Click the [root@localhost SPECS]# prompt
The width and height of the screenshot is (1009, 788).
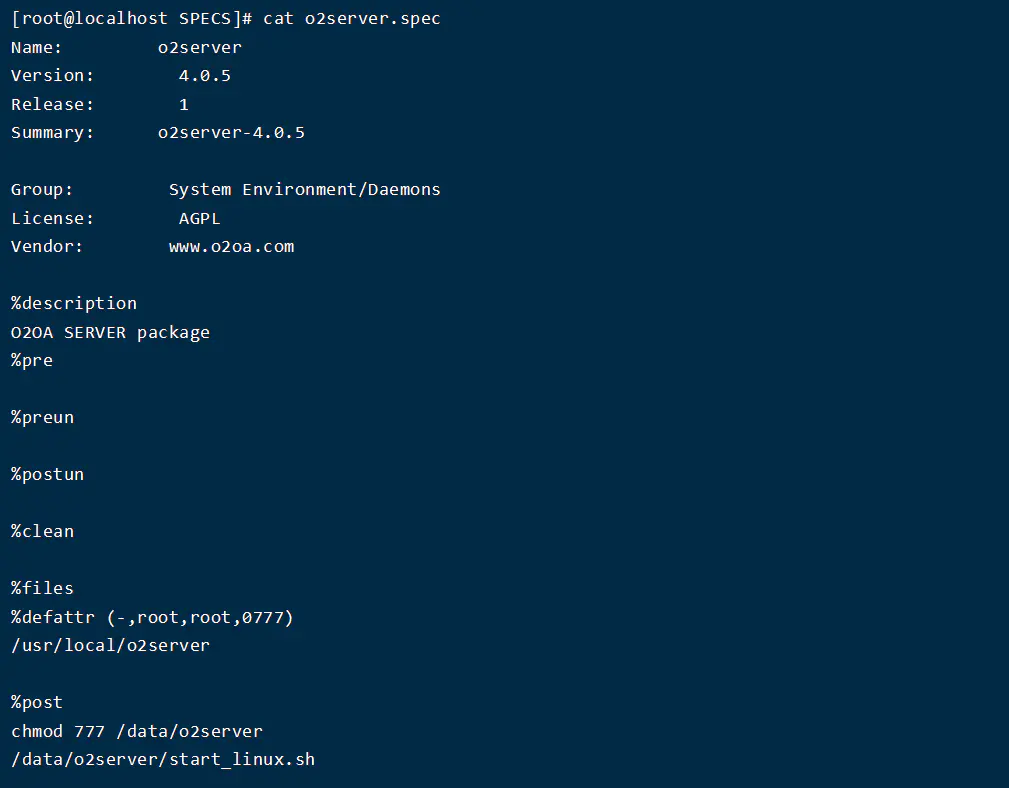132,19
